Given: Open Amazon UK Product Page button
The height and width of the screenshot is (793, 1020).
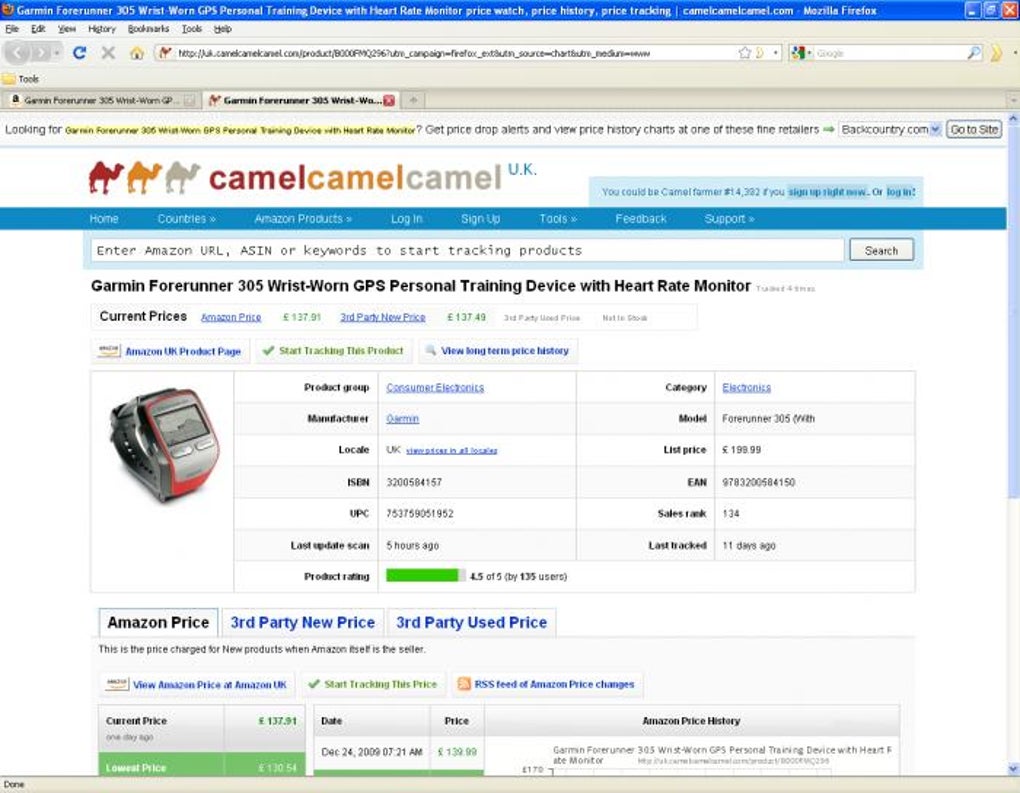Looking at the screenshot, I should (170, 351).
